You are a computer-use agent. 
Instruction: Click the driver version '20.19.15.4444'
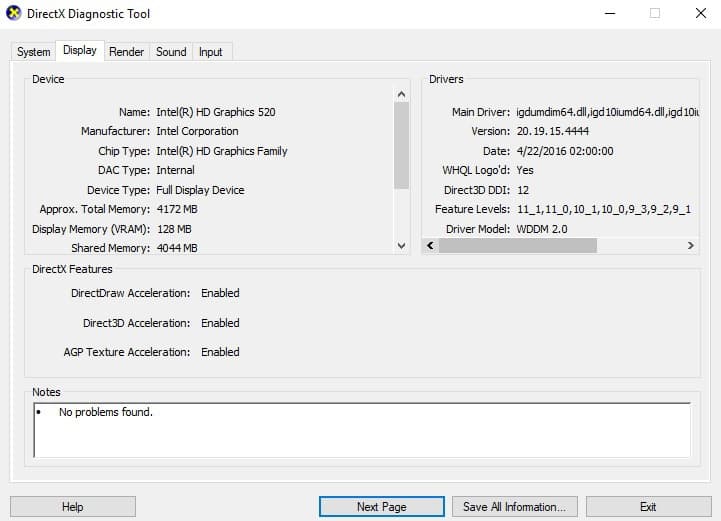point(553,132)
